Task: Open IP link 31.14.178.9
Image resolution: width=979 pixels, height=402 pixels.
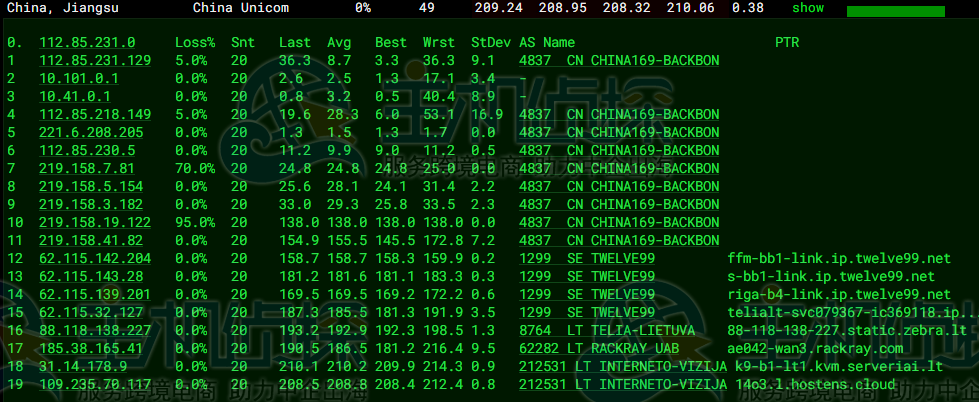Action: [83, 367]
